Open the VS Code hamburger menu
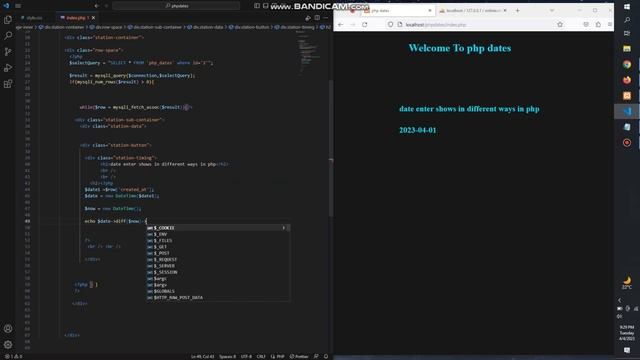 click(x=18, y=6)
